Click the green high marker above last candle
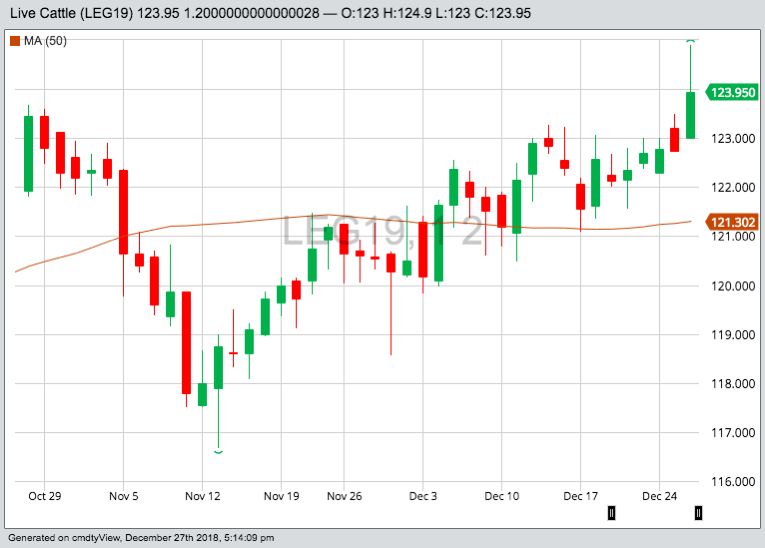The image size is (765, 548). click(x=690, y=41)
